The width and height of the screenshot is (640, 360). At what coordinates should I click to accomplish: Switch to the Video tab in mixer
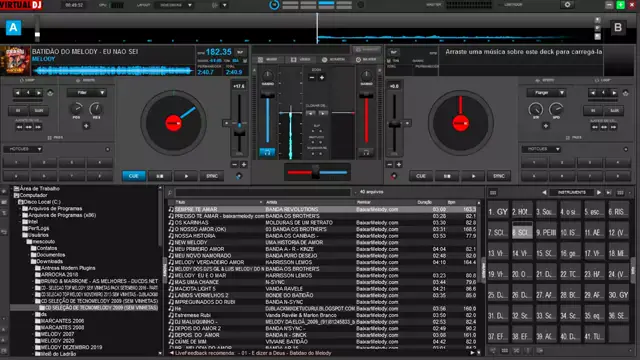(x=301, y=60)
